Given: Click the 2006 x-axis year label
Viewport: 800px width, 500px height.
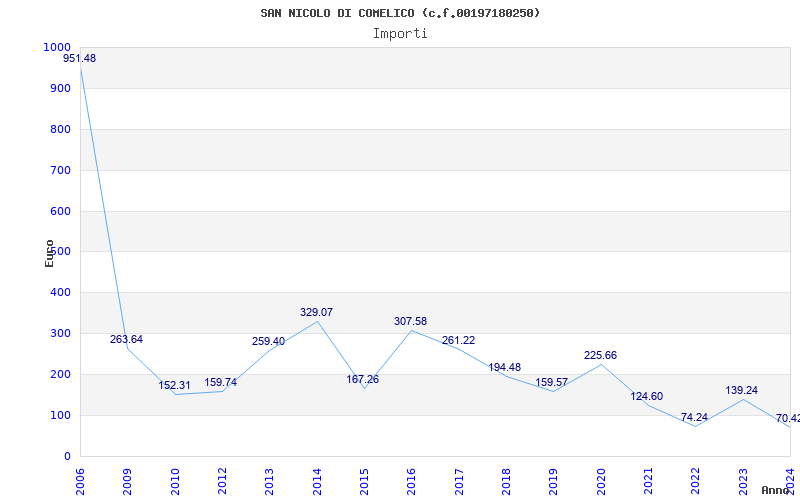Looking at the screenshot, I should (x=80, y=481).
